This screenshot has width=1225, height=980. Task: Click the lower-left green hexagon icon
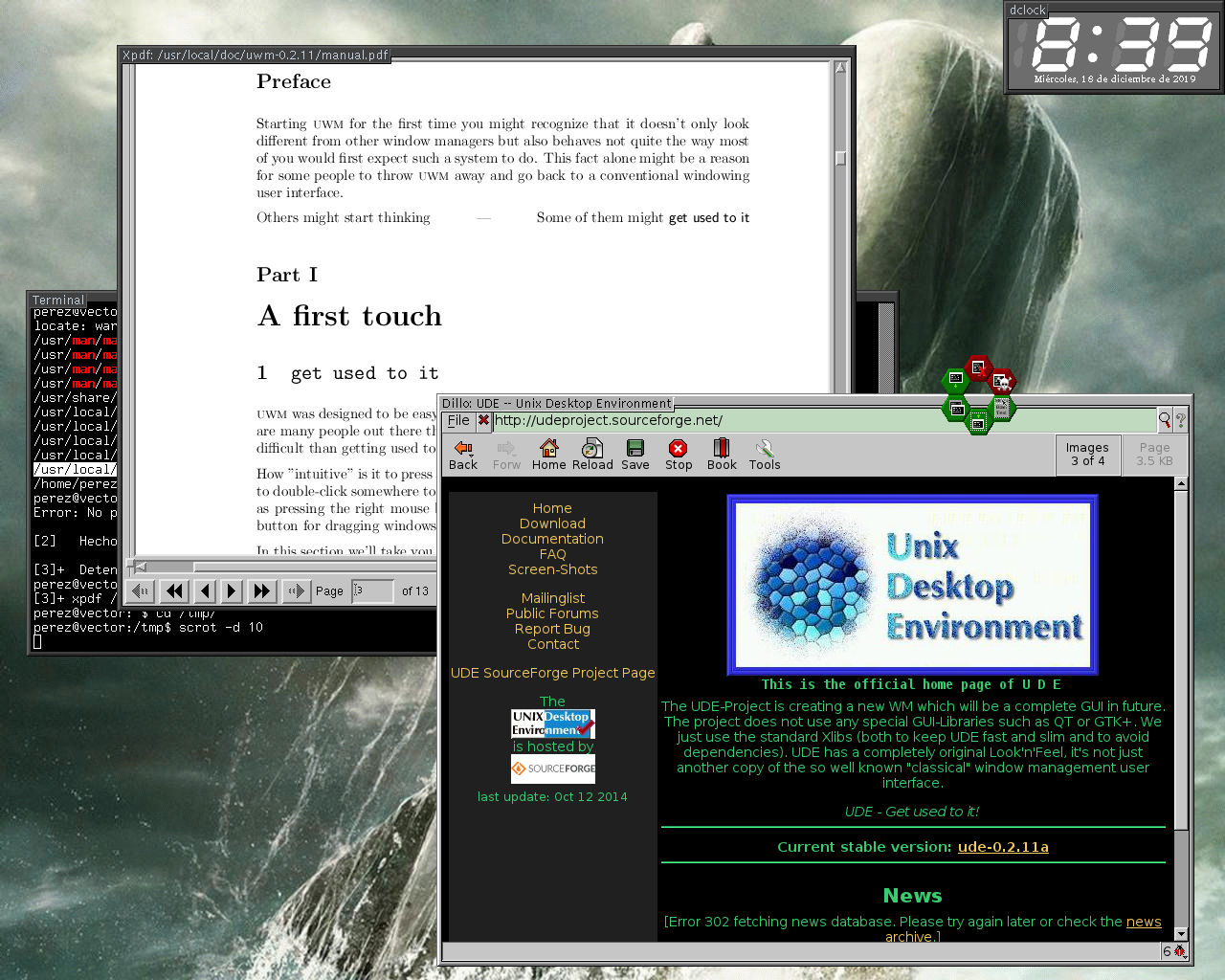tap(956, 409)
